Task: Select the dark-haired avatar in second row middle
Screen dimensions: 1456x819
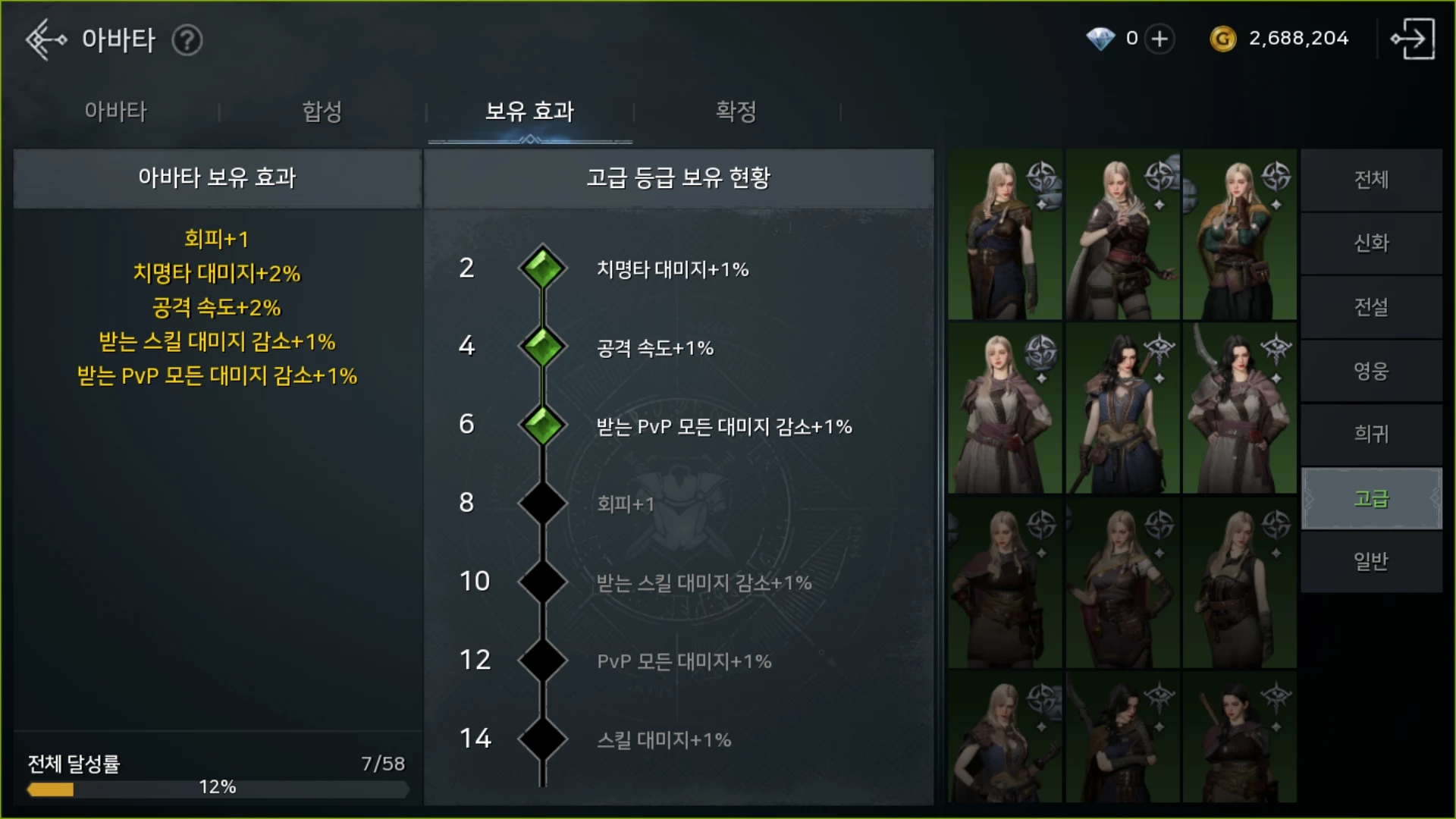Action: [1122, 409]
